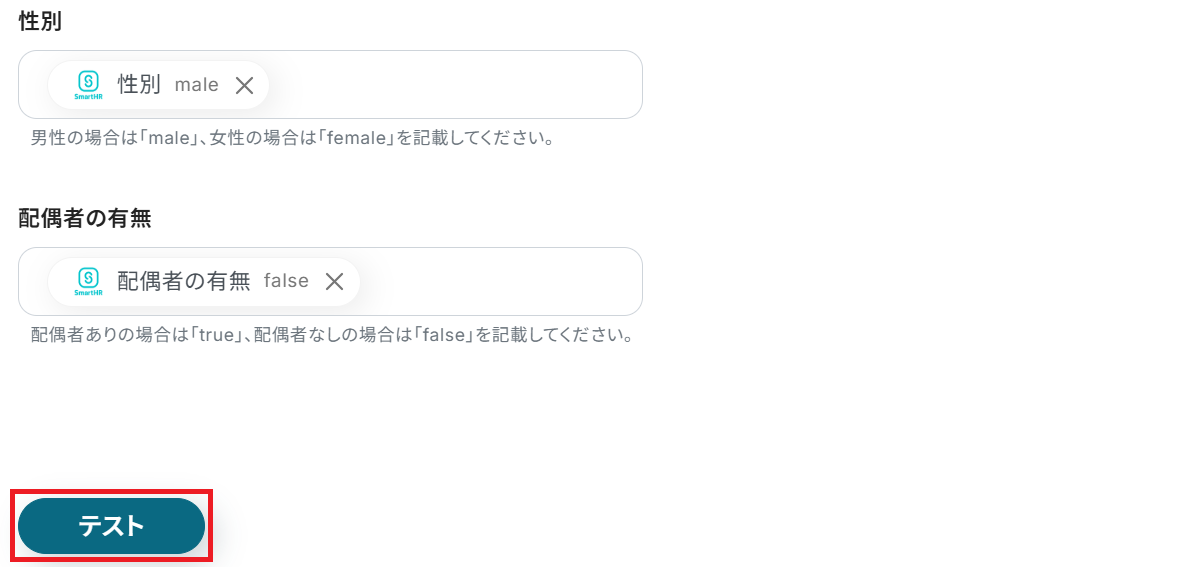This screenshot has height=567, width=1193.
Task: Click the 性別 label text inside the chip
Action: point(139,85)
